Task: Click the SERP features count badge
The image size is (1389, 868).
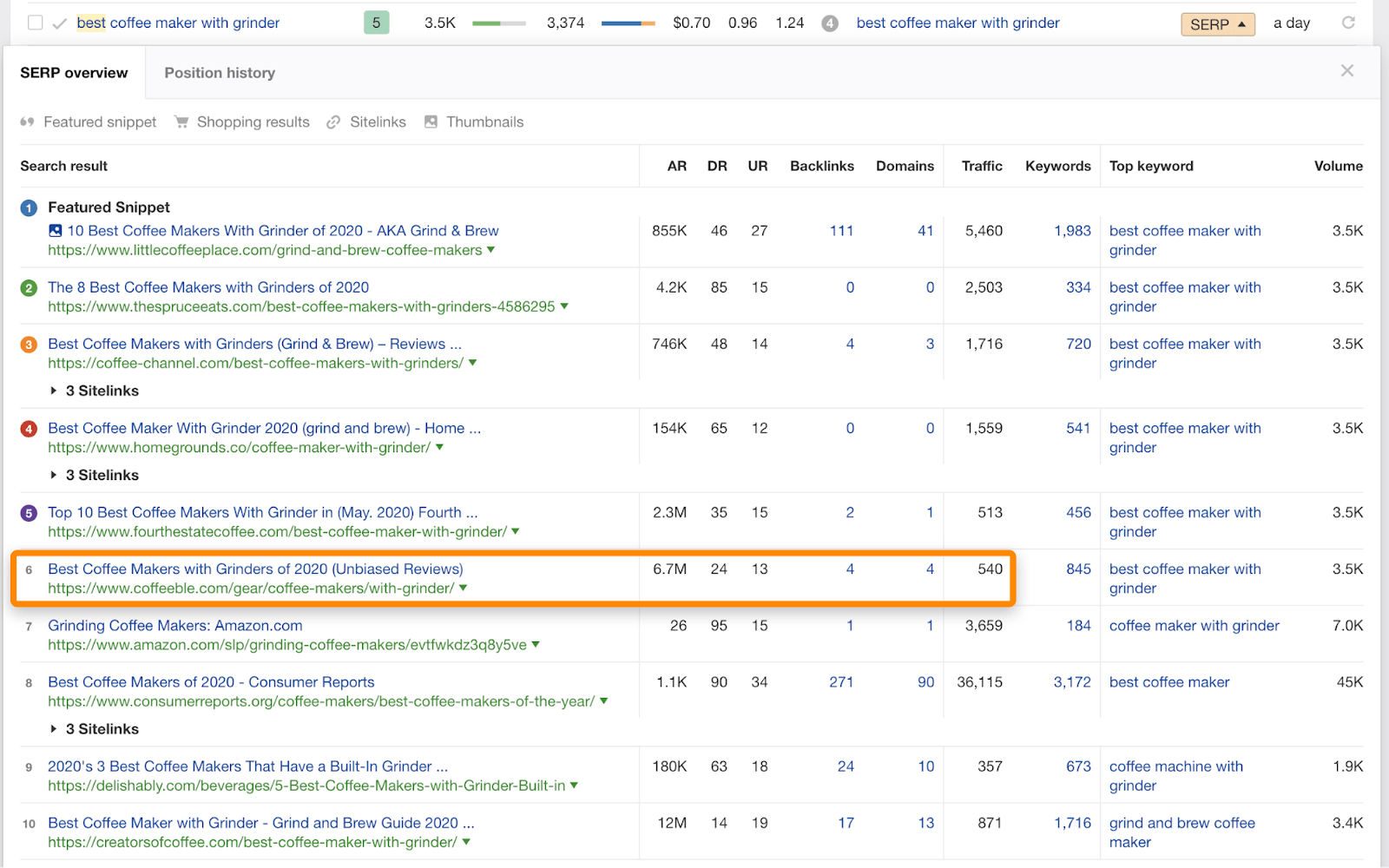Action: point(830,23)
